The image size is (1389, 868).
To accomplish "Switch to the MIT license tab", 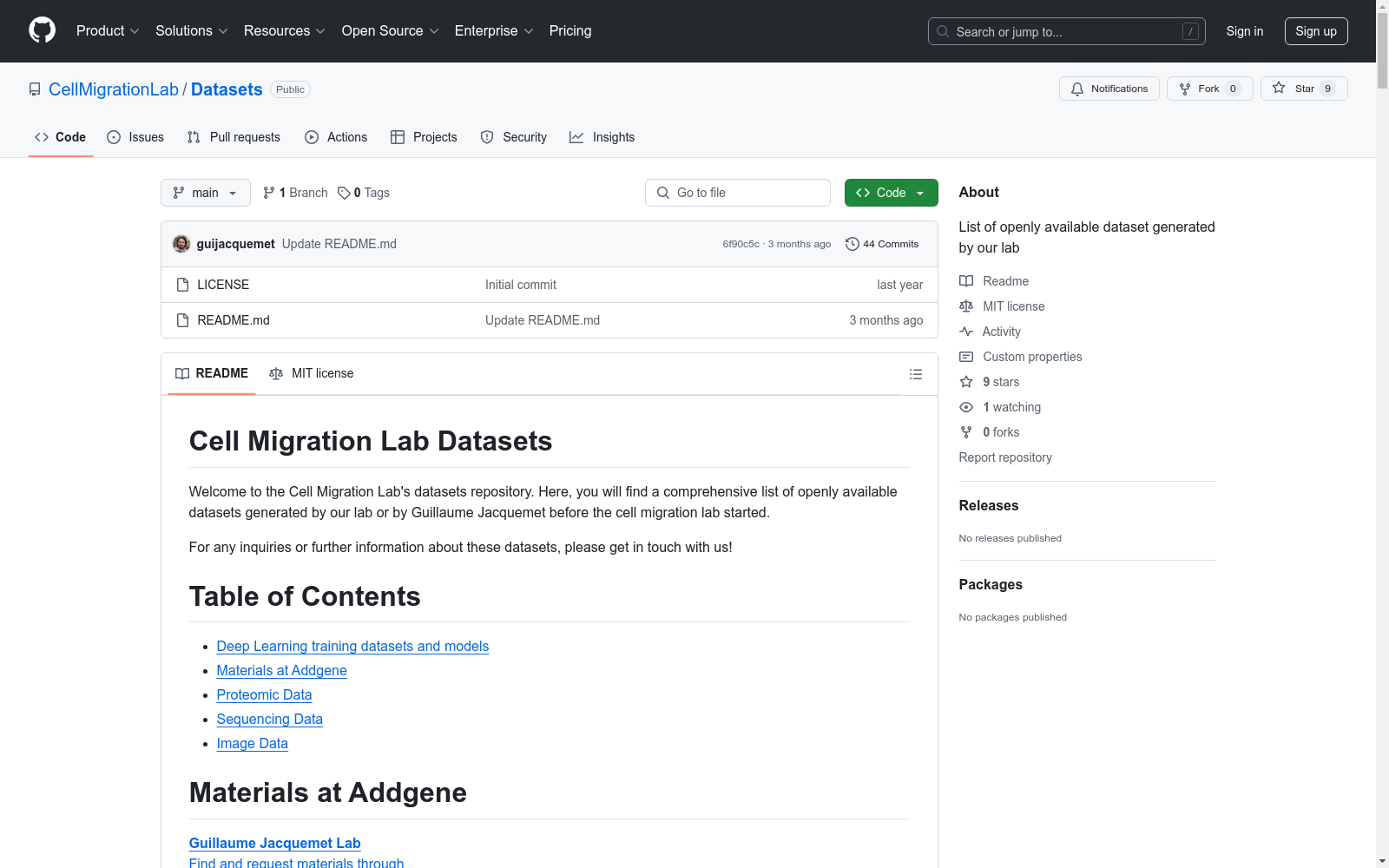I will tap(312, 373).
